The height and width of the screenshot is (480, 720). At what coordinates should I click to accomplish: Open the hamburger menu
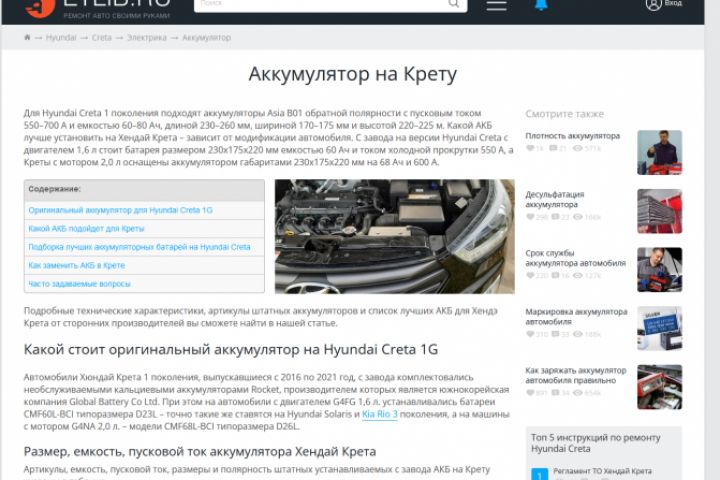[x=496, y=5]
